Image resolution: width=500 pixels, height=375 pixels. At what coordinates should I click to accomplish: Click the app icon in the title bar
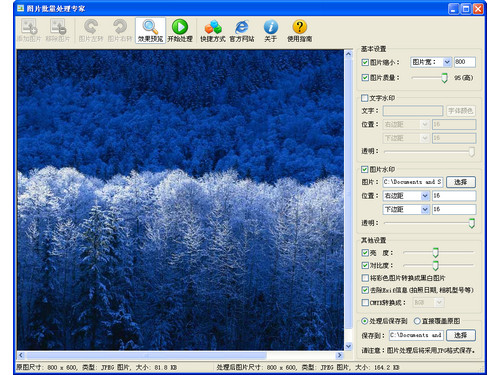21,8
